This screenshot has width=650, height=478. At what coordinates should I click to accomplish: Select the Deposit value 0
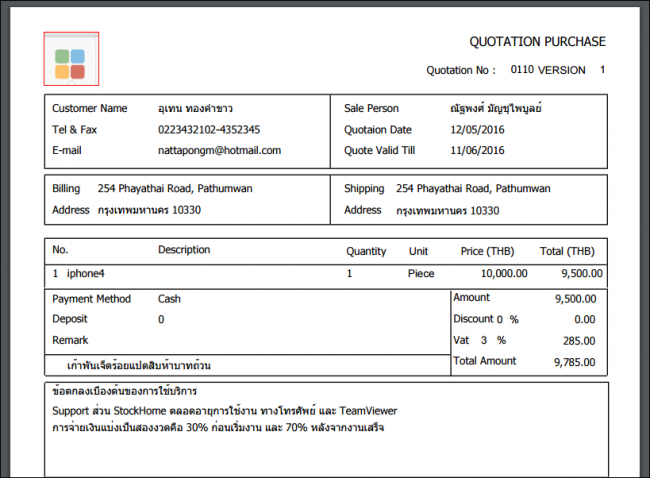point(161,320)
